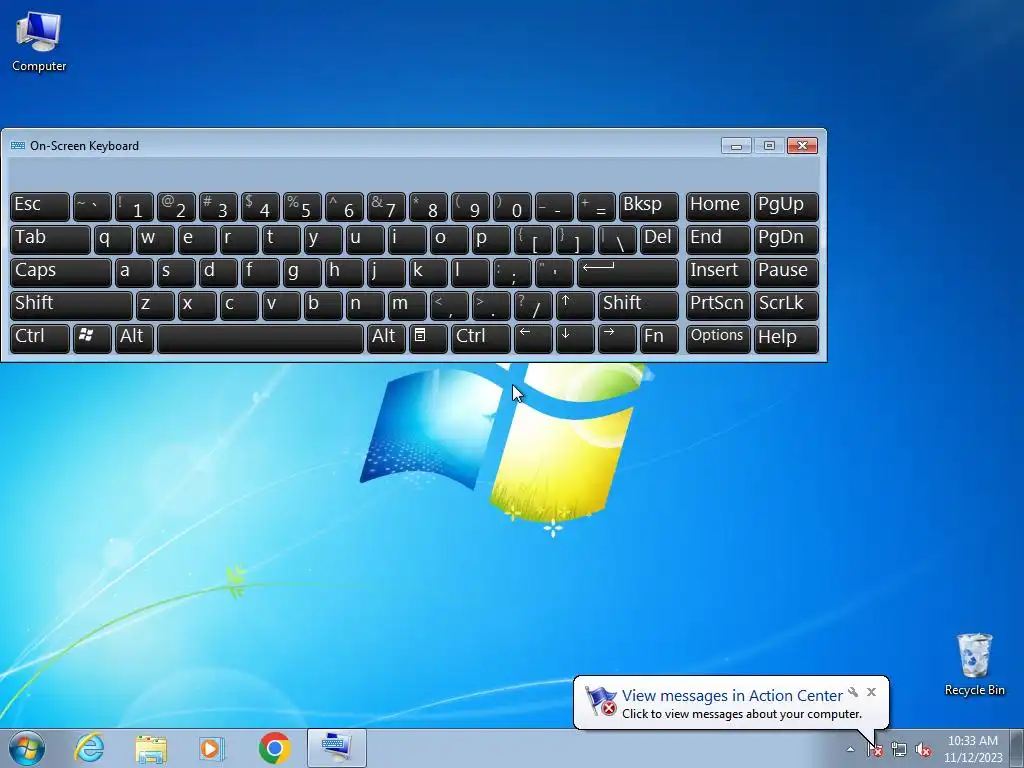The width and height of the screenshot is (1024, 768).
Task: Show hidden tray icons arrow
Action: coord(850,750)
